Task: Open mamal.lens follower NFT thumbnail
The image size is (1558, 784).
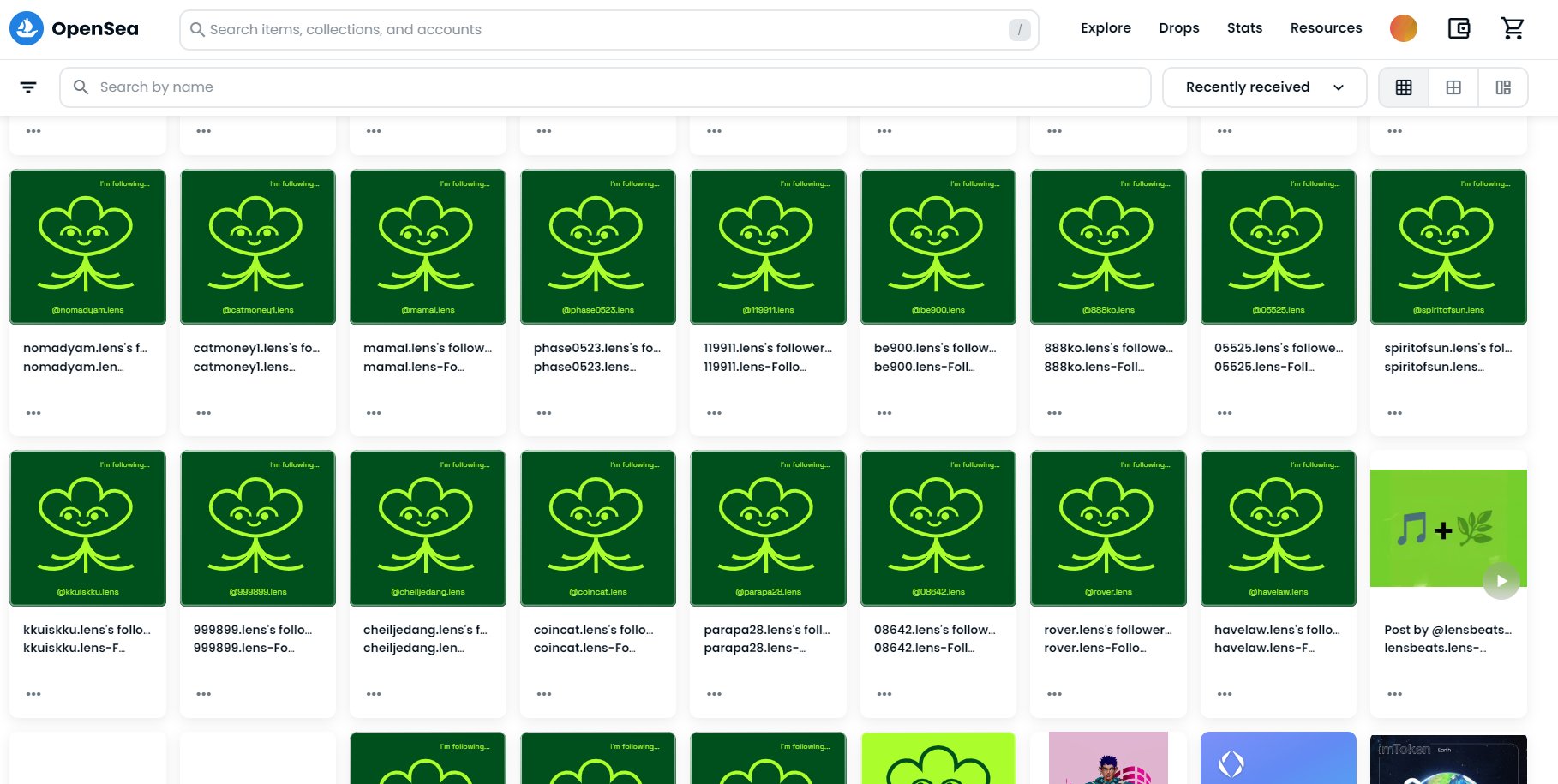Action: [x=428, y=247]
